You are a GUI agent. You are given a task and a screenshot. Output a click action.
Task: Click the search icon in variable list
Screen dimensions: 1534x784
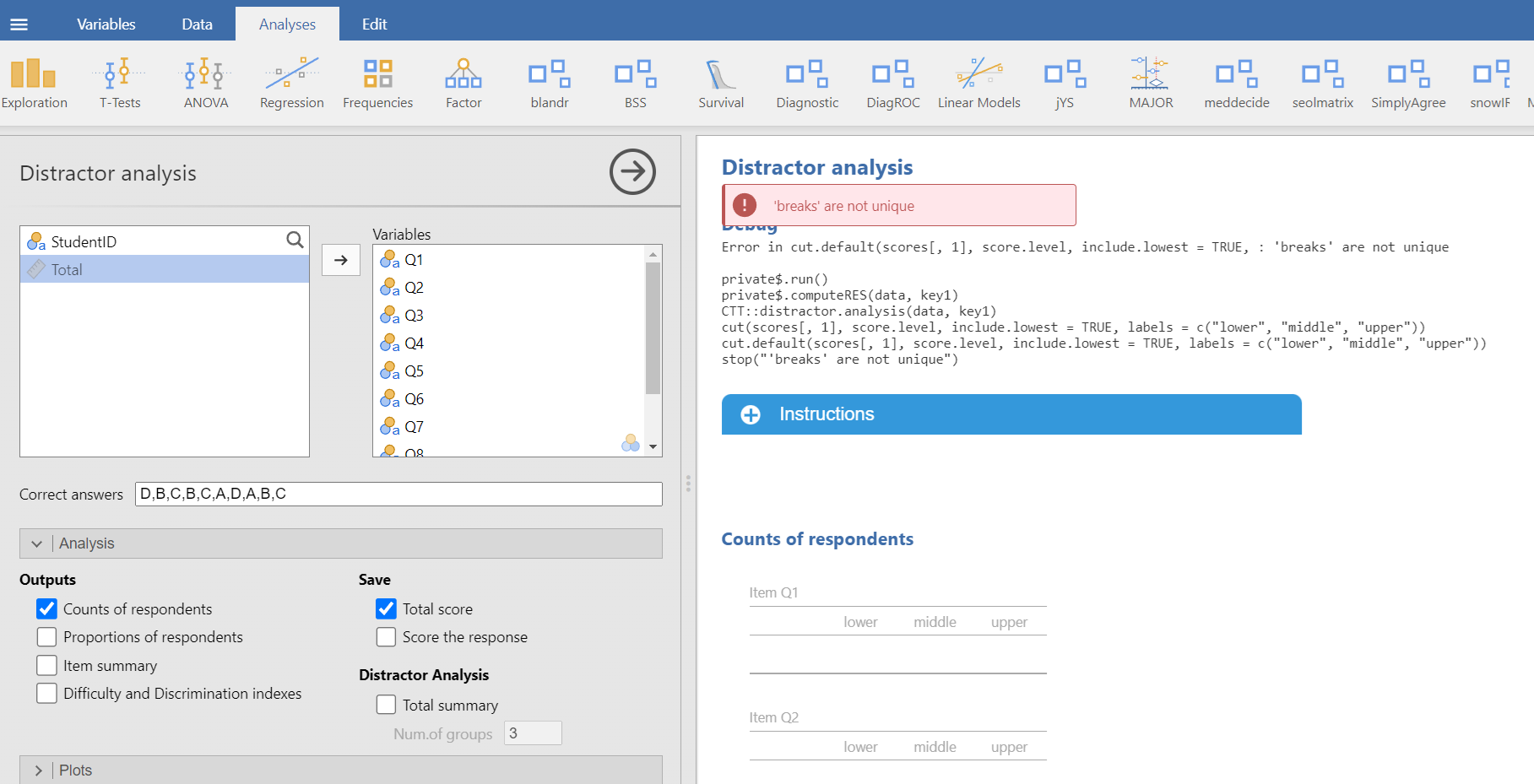tap(295, 241)
